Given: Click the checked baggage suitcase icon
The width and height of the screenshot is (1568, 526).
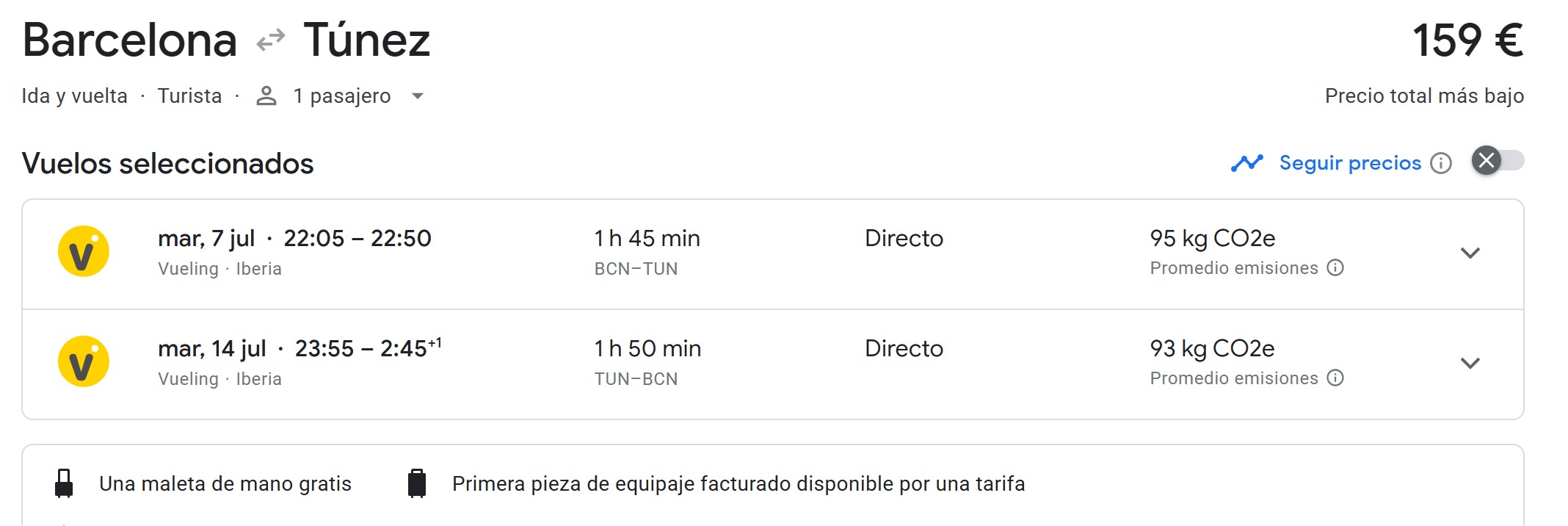Looking at the screenshot, I should pos(417,483).
